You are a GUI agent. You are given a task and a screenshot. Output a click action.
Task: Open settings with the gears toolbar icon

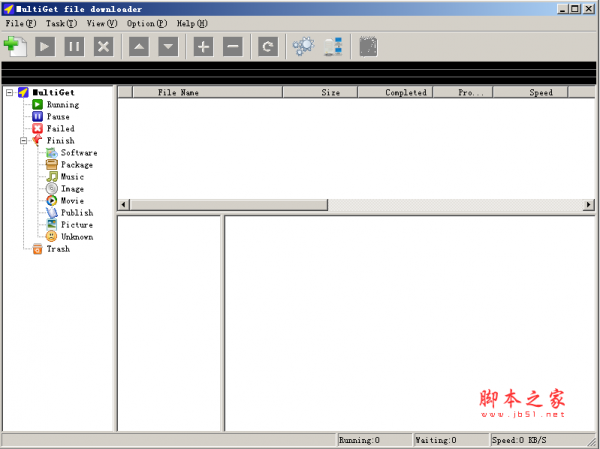pyautogui.click(x=304, y=47)
